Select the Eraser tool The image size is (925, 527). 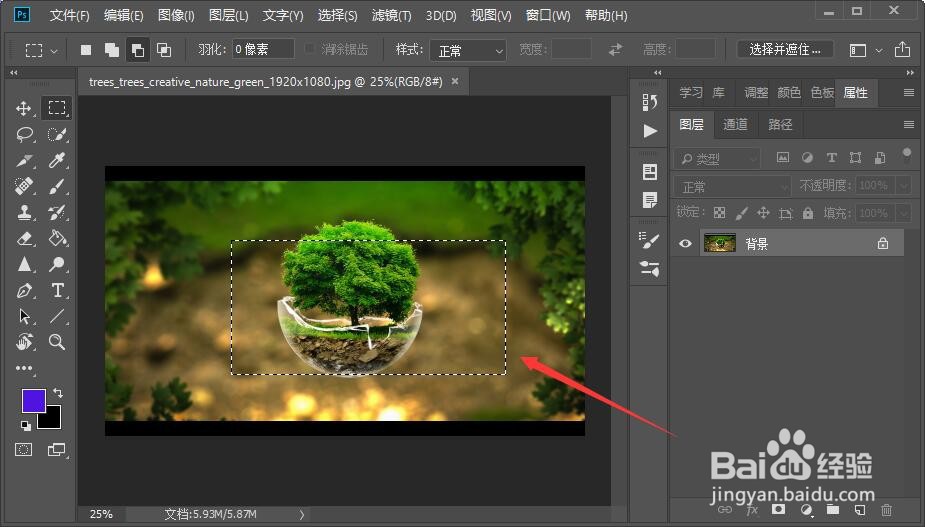(x=24, y=238)
